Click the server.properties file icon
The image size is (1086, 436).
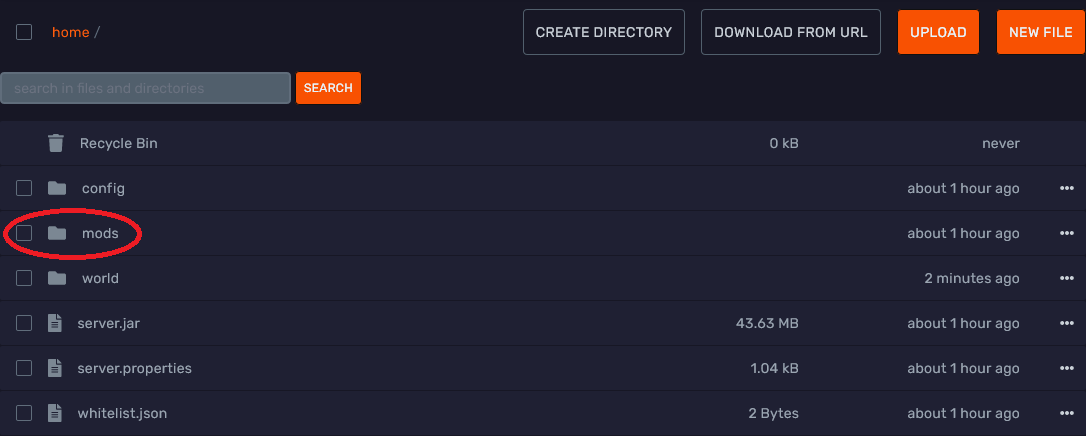click(x=55, y=368)
